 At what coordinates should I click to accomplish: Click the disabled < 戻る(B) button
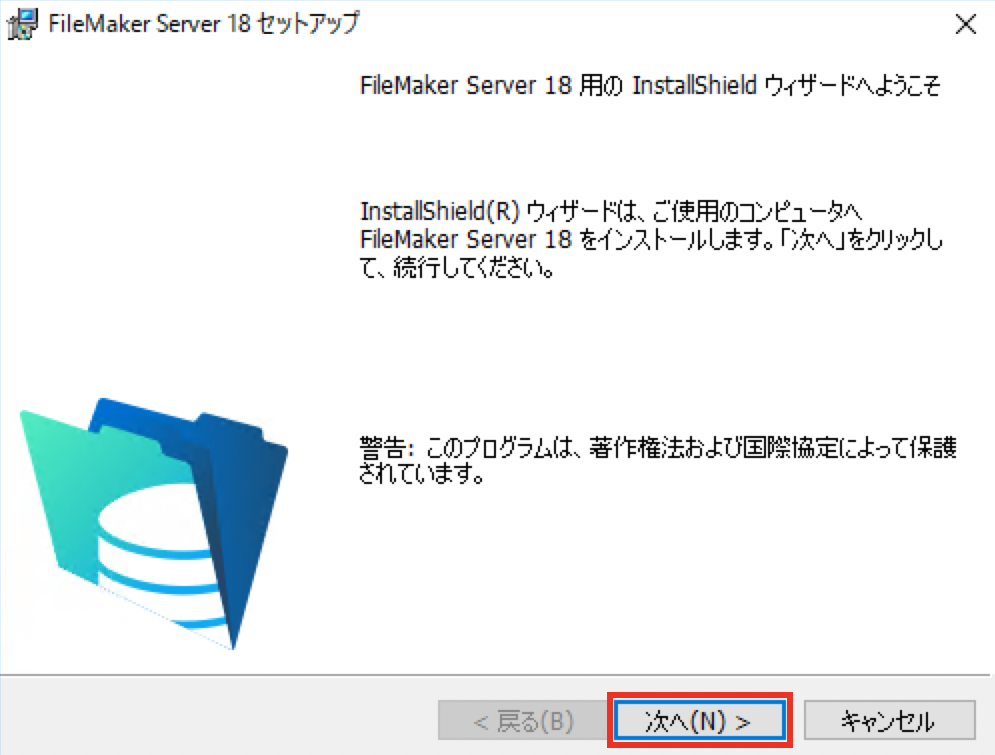click(x=522, y=720)
